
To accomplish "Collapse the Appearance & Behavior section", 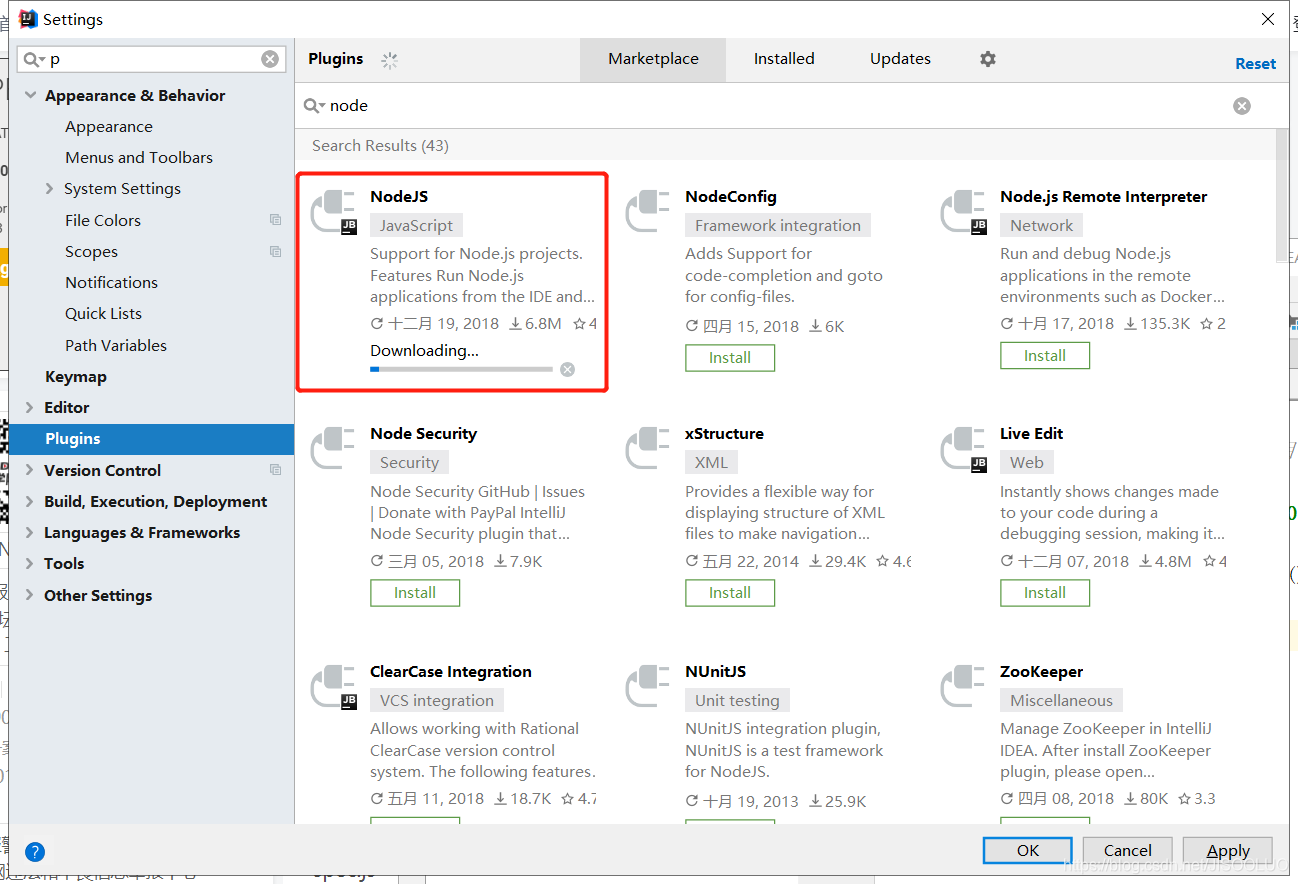I will pyautogui.click(x=30, y=96).
